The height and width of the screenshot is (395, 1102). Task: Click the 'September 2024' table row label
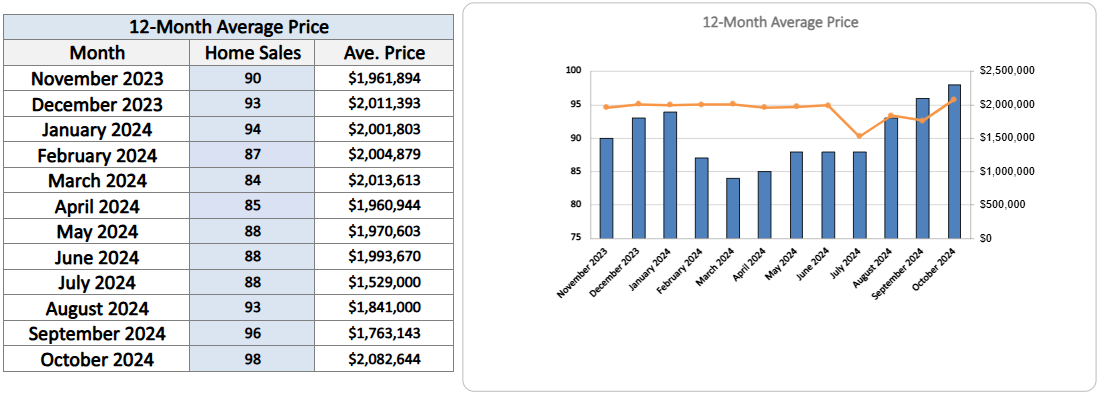coord(97,333)
